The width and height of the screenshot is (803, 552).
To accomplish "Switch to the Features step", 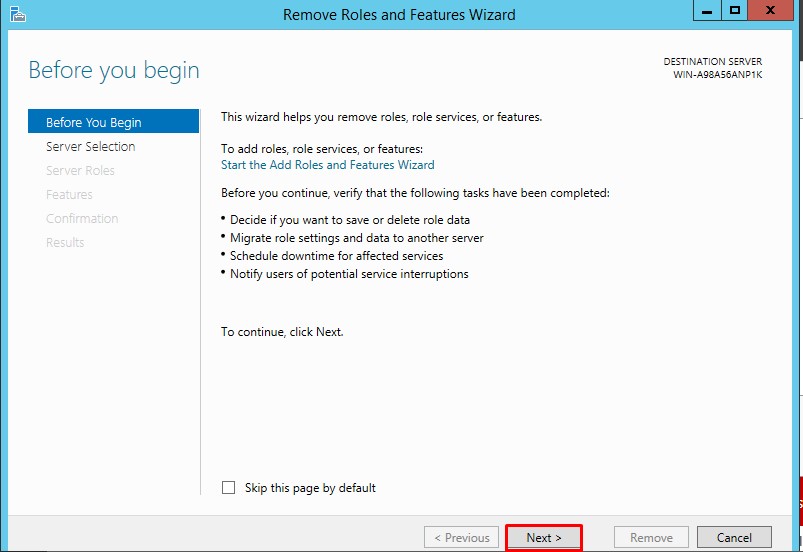I will coord(69,194).
